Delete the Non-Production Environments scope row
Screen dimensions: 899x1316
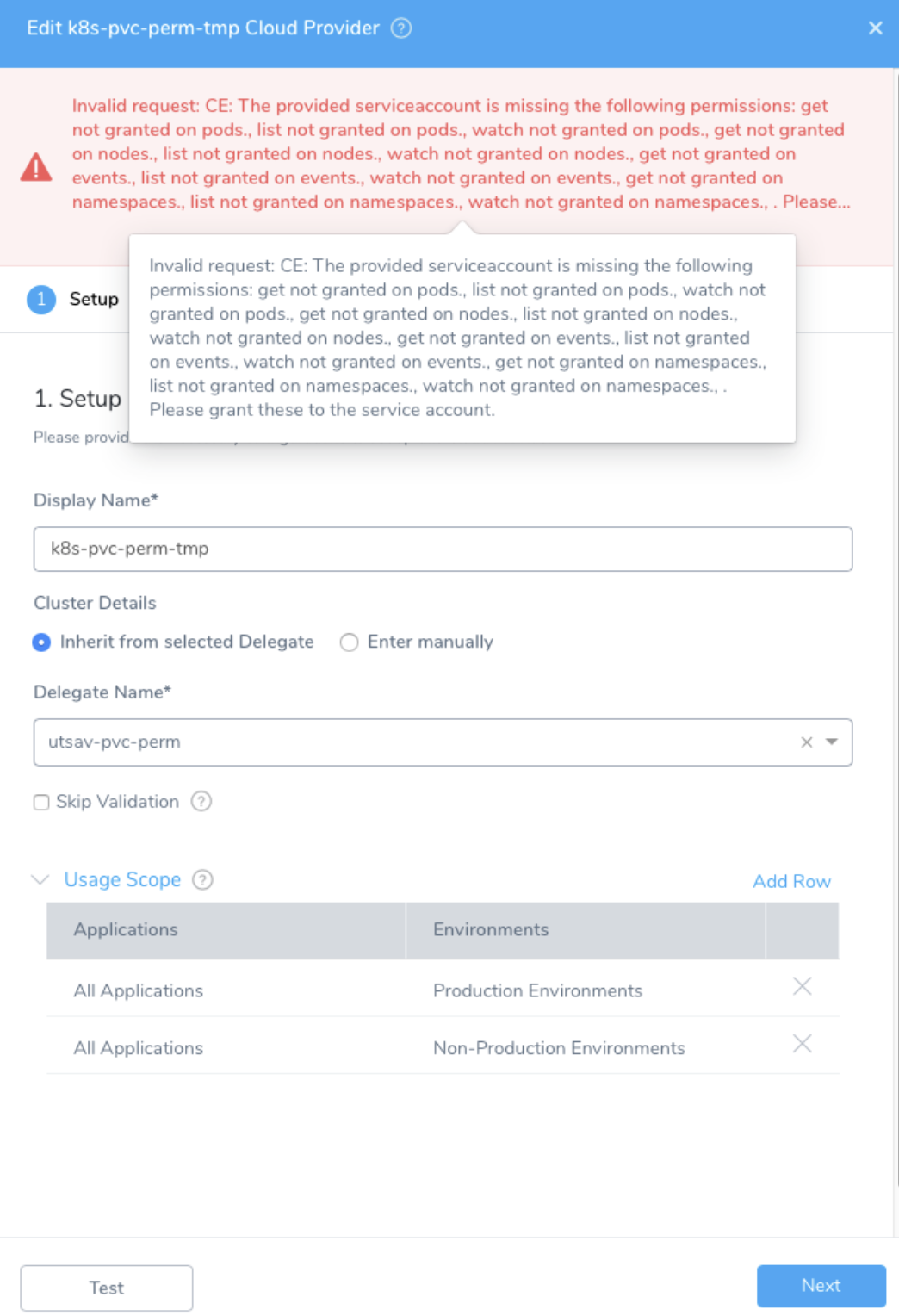(802, 1045)
